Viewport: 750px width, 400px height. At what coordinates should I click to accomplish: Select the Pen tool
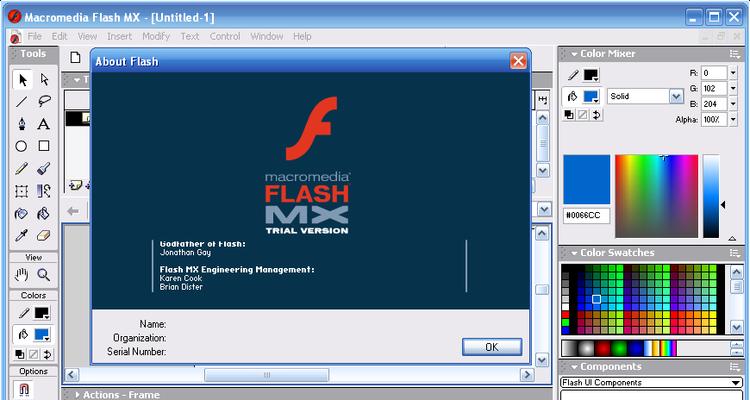click(22, 124)
